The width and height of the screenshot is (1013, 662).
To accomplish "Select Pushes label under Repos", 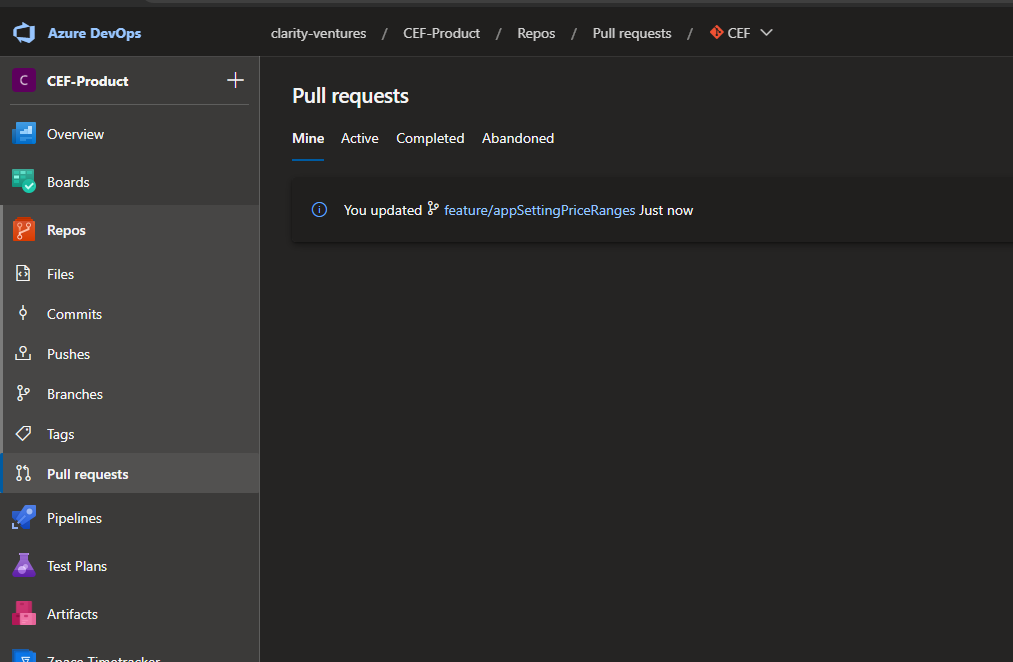I will (68, 355).
